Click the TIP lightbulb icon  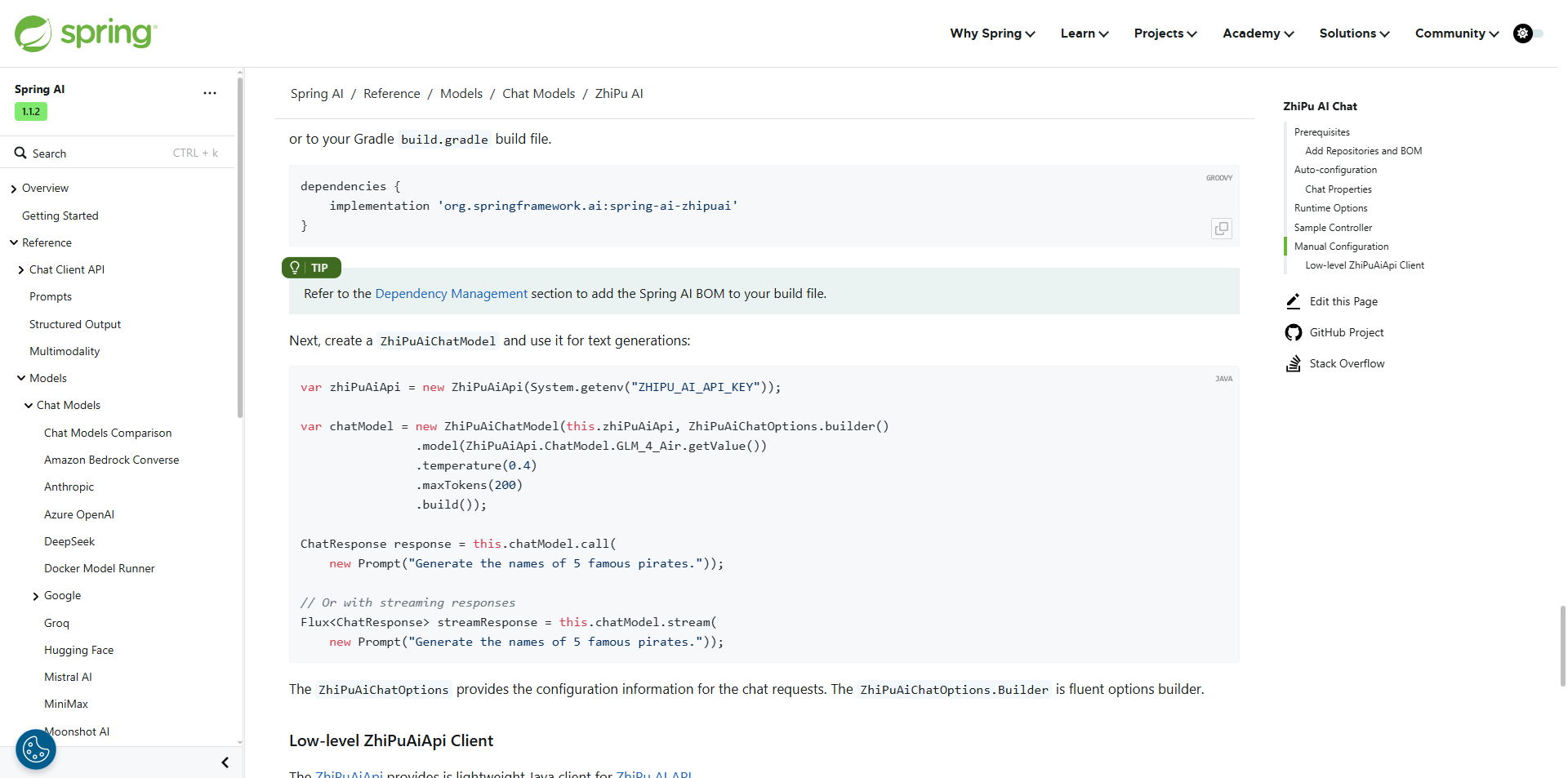click(295, 268)
